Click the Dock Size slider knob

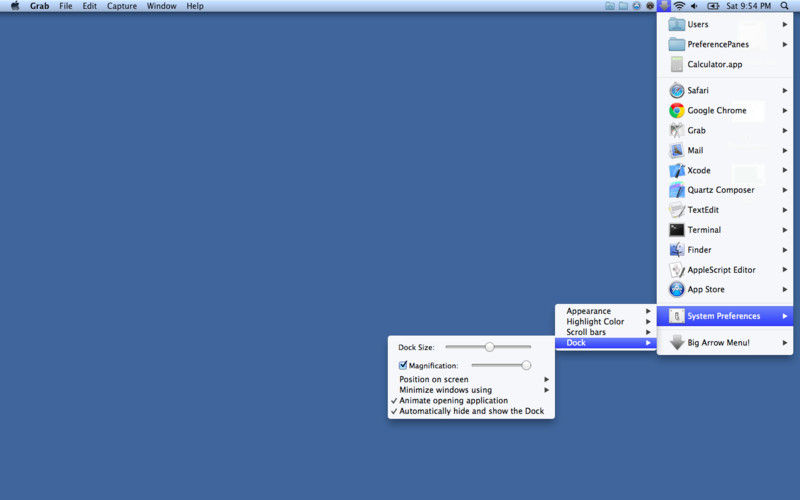(489, 347)
